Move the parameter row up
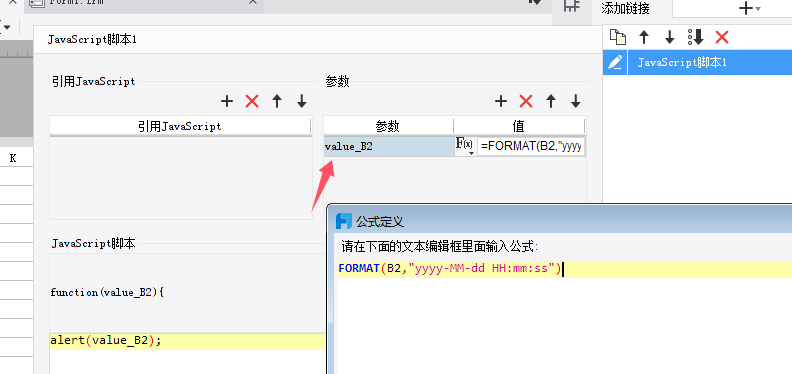The width and height of the screenshot is (792, 374). (x=551, y=101)
